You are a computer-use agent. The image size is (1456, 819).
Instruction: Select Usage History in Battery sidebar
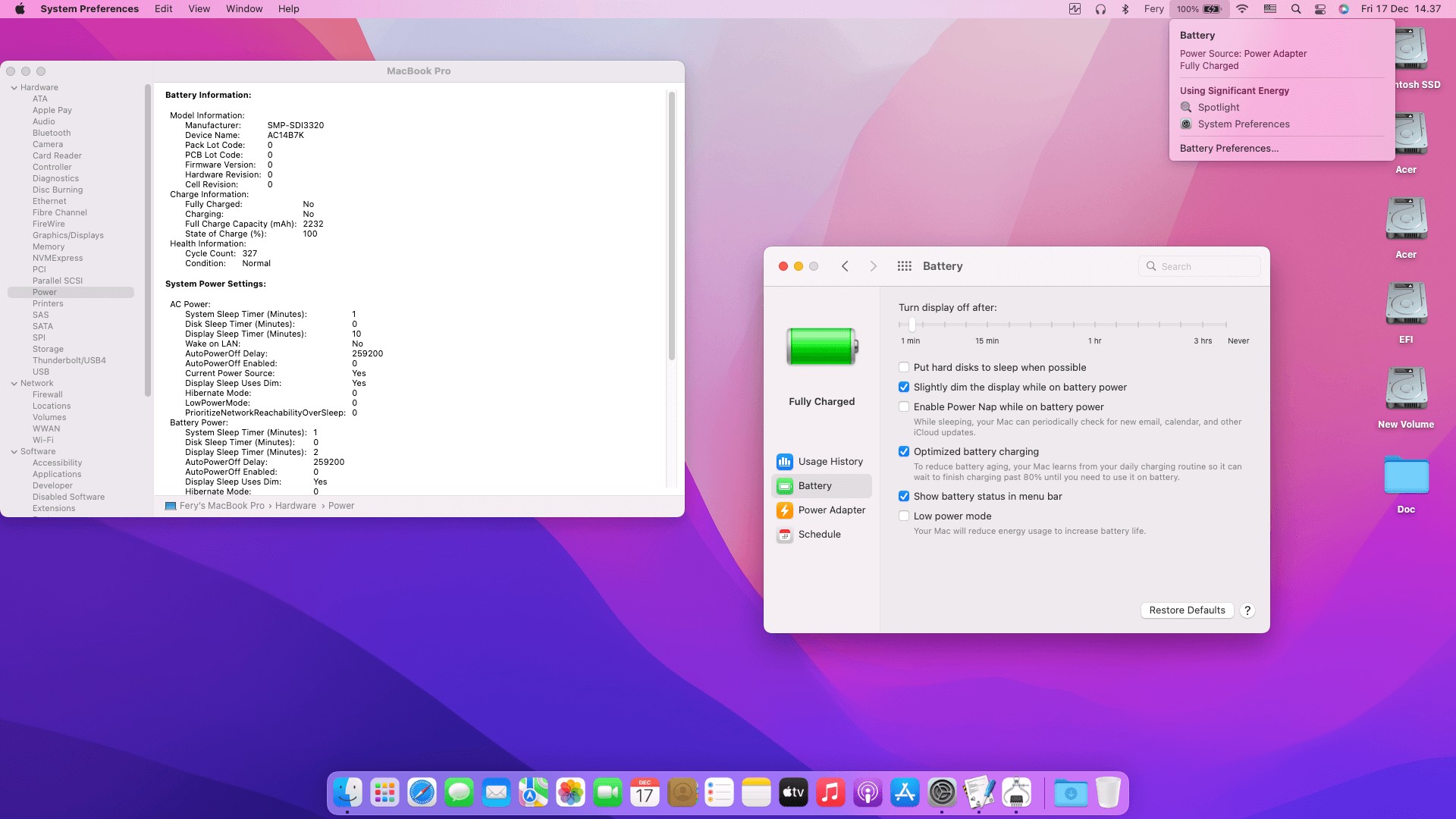pyautogui.click(x=822, y=461)
